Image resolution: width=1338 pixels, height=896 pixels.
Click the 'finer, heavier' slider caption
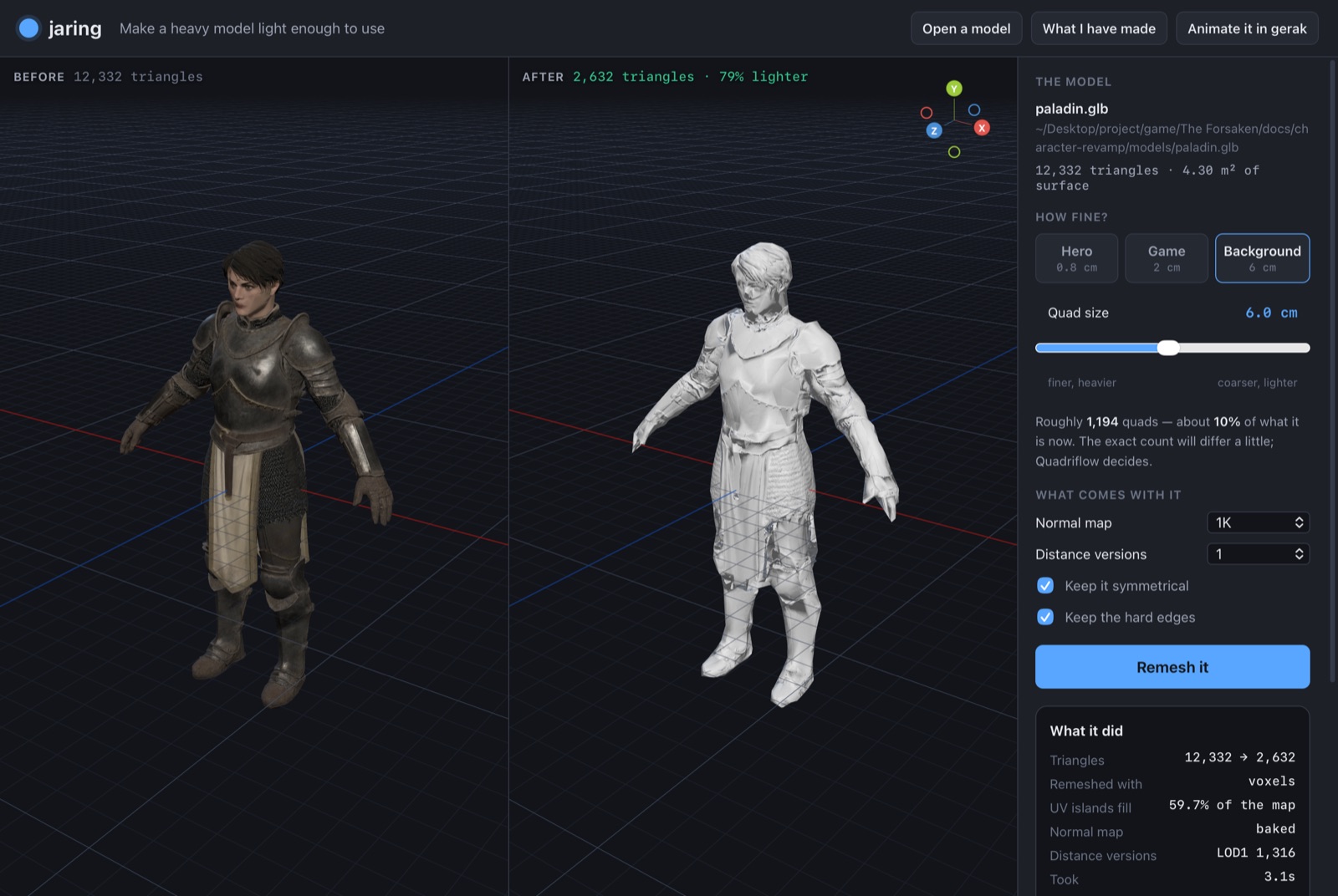click(1082, 383)
